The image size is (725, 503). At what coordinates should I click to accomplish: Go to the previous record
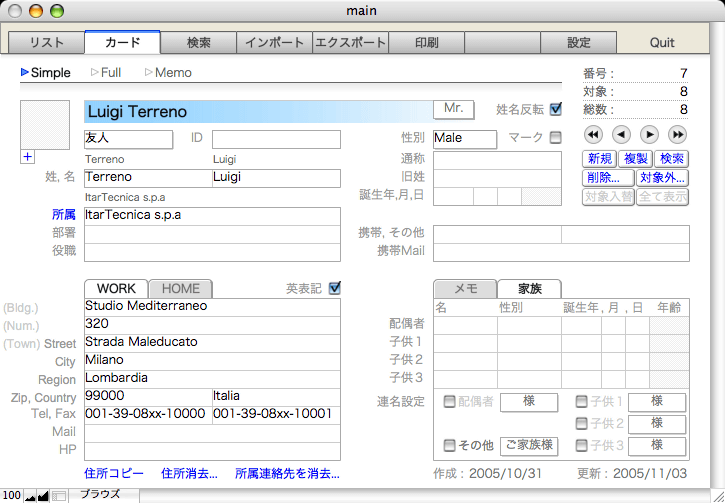click(x=621, y=135)
